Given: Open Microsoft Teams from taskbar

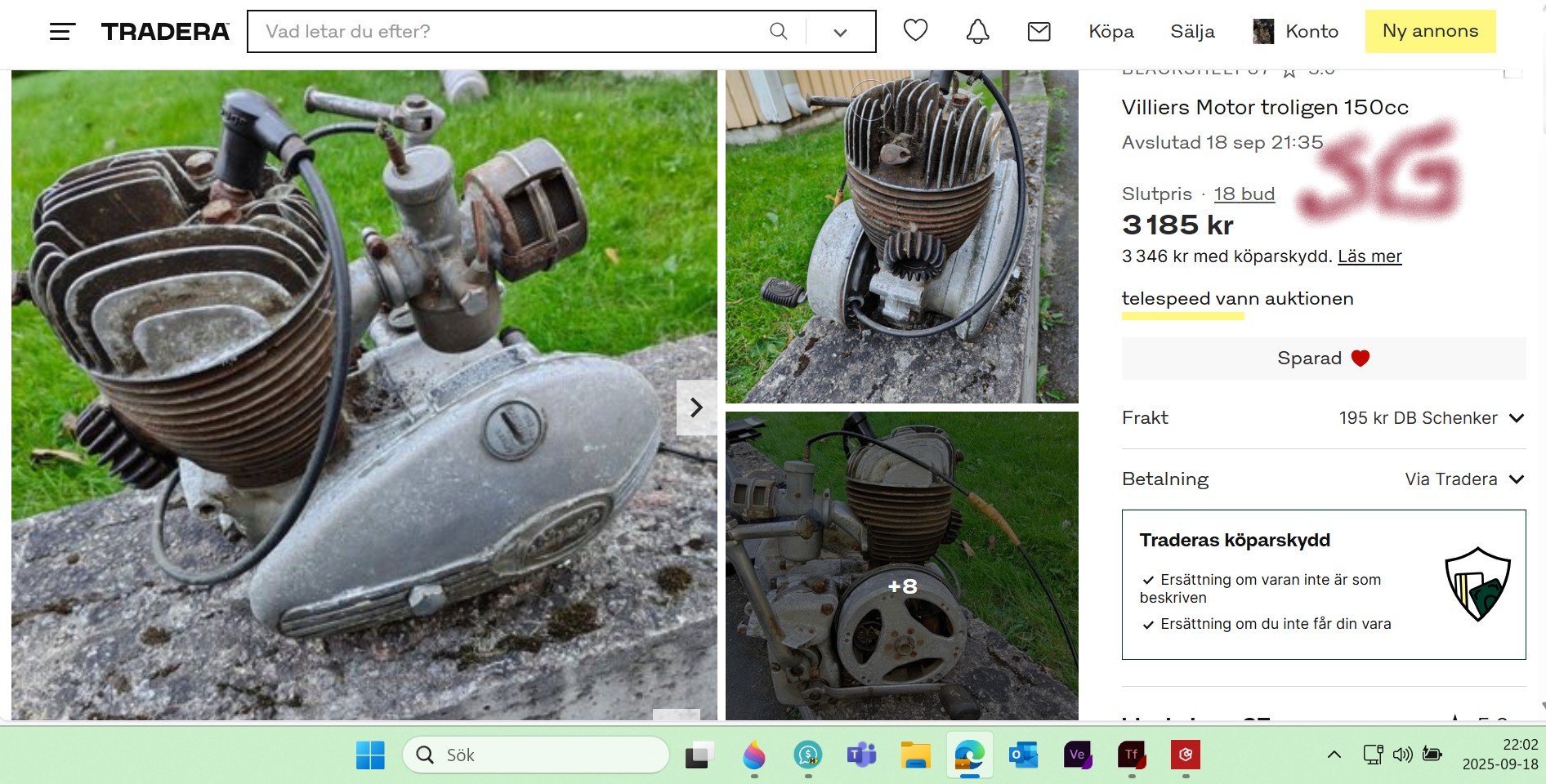Looking at the screenshot, I should pyautogui.click(x=861, y=755).
